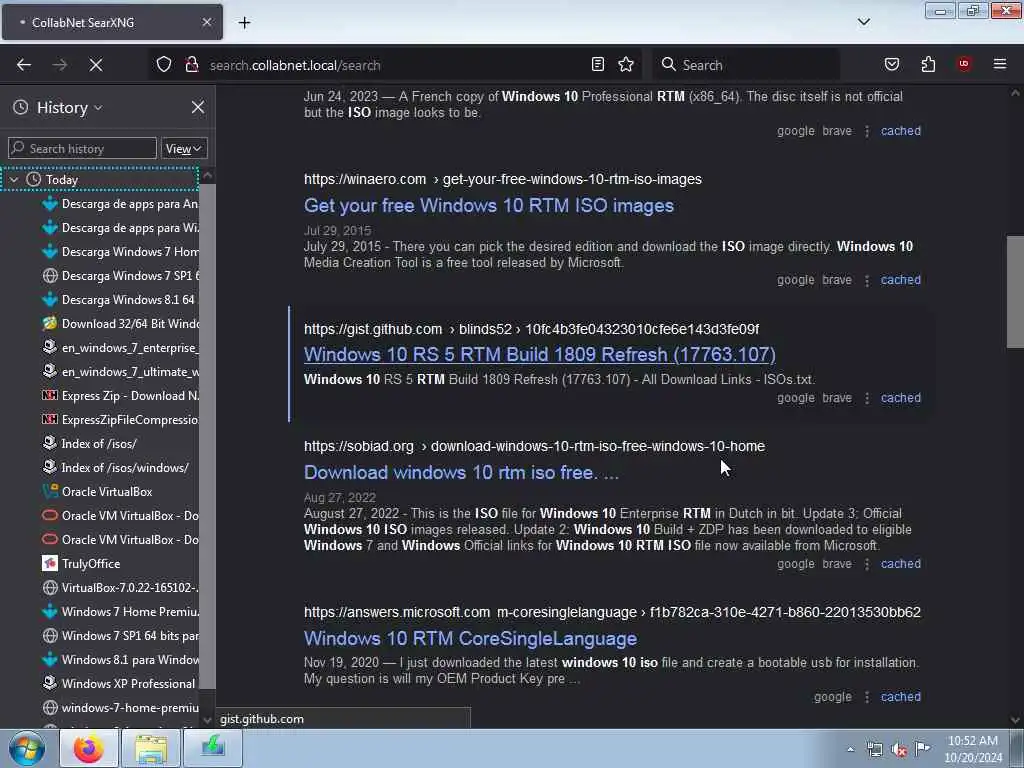Open cached link for answers.microsoft.com result
This screenshot has width=1024, height=768.
[901, 697]
